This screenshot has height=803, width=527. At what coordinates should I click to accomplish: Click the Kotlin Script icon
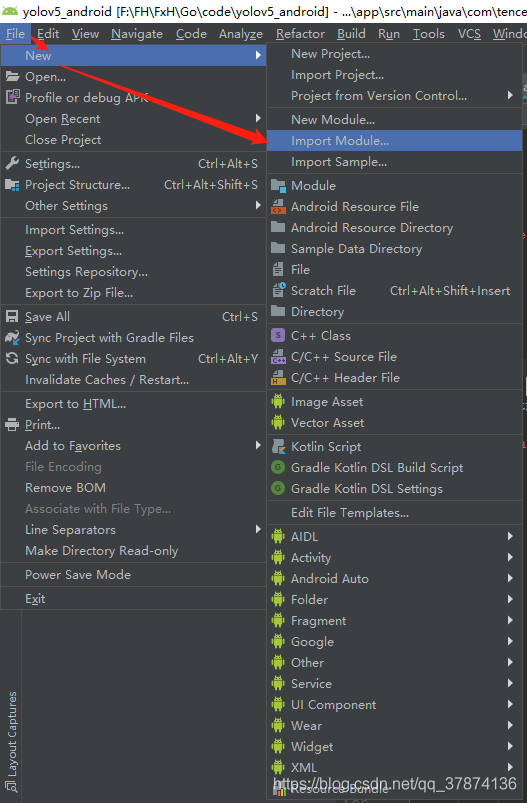278,447
